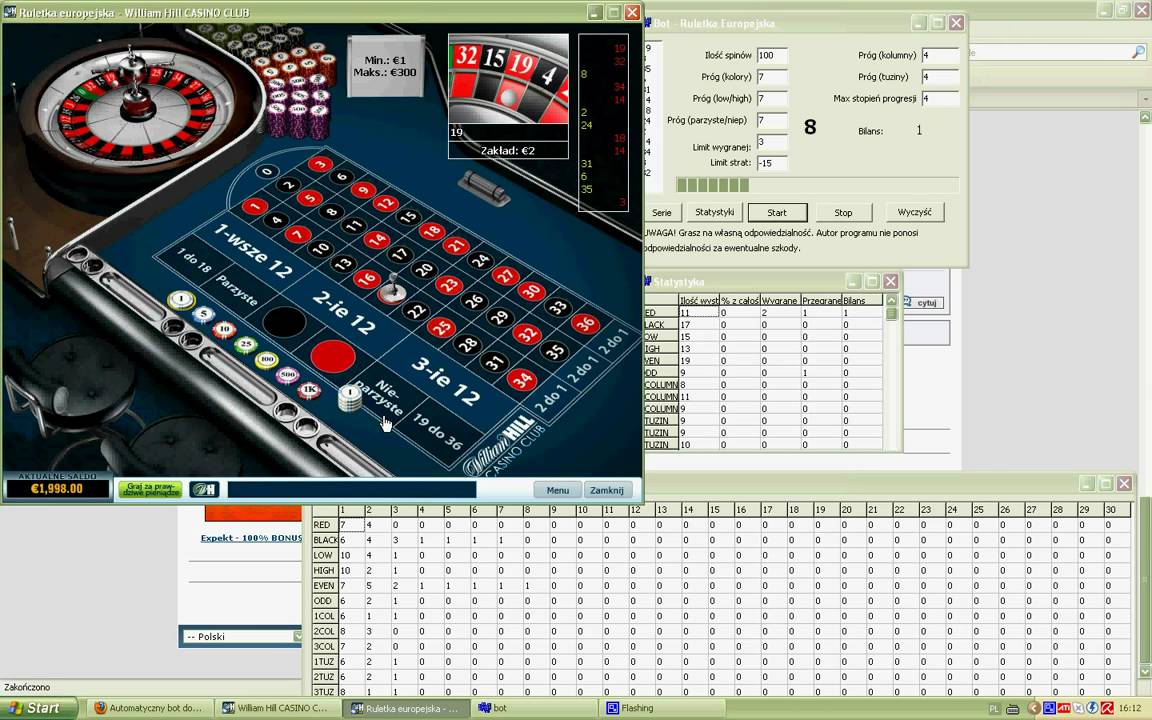Click the PL language indicator in tray
The height and width of the screenshot is (720, 1152).
[x=994, y=709]
